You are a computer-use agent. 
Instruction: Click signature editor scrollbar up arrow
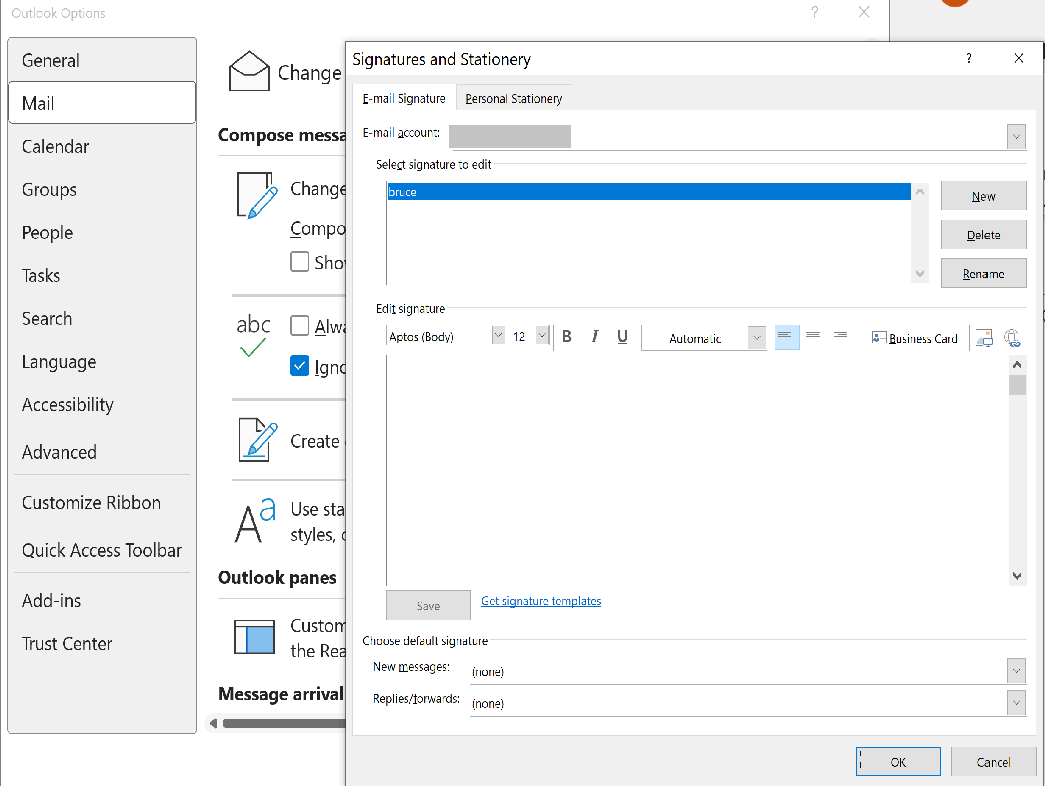1016,365
